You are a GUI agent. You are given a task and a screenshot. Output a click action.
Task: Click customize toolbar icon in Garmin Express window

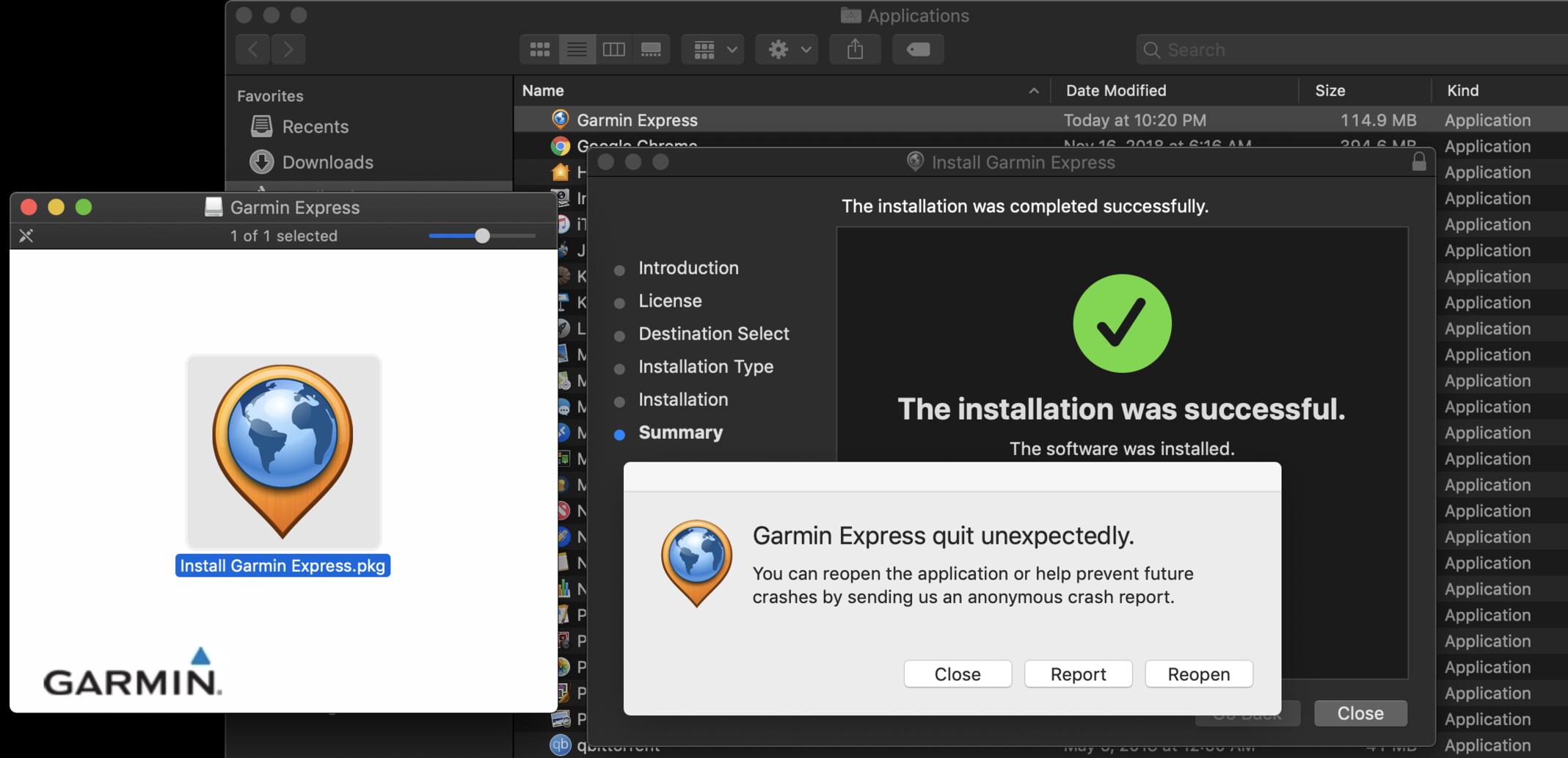(26, 236)
